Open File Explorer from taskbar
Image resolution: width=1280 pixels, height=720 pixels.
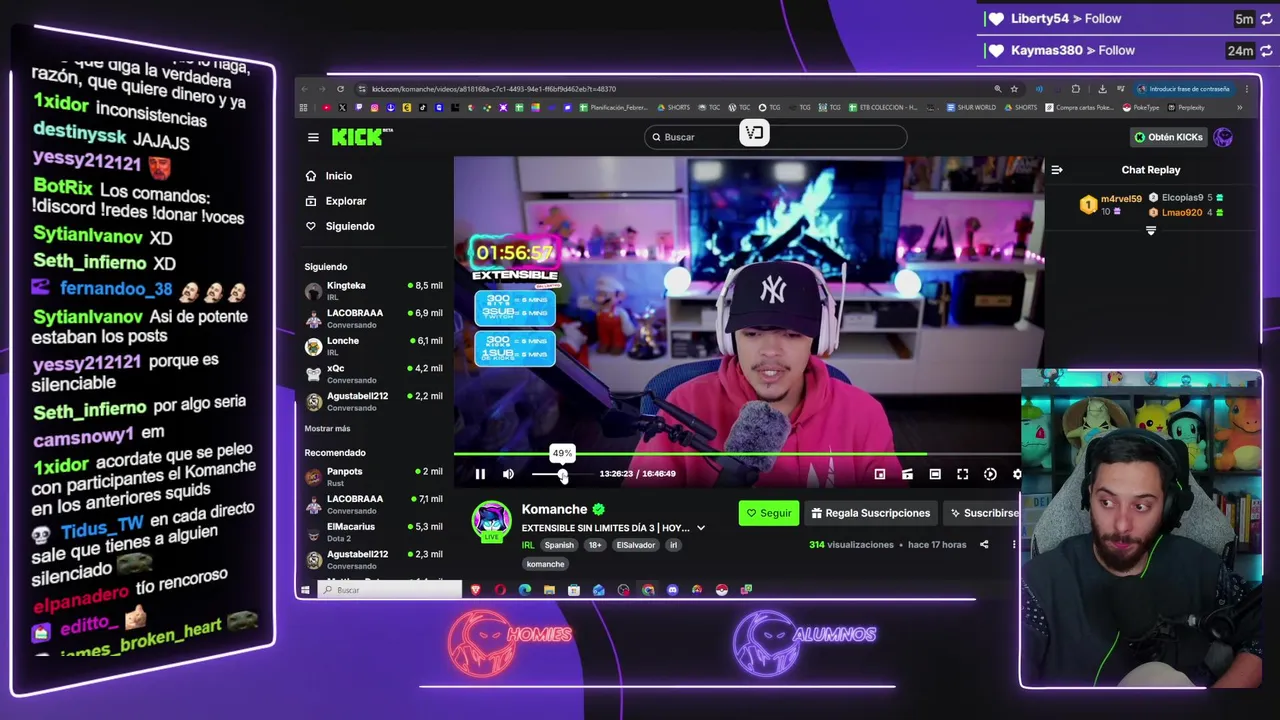click(x=549, y=590)
